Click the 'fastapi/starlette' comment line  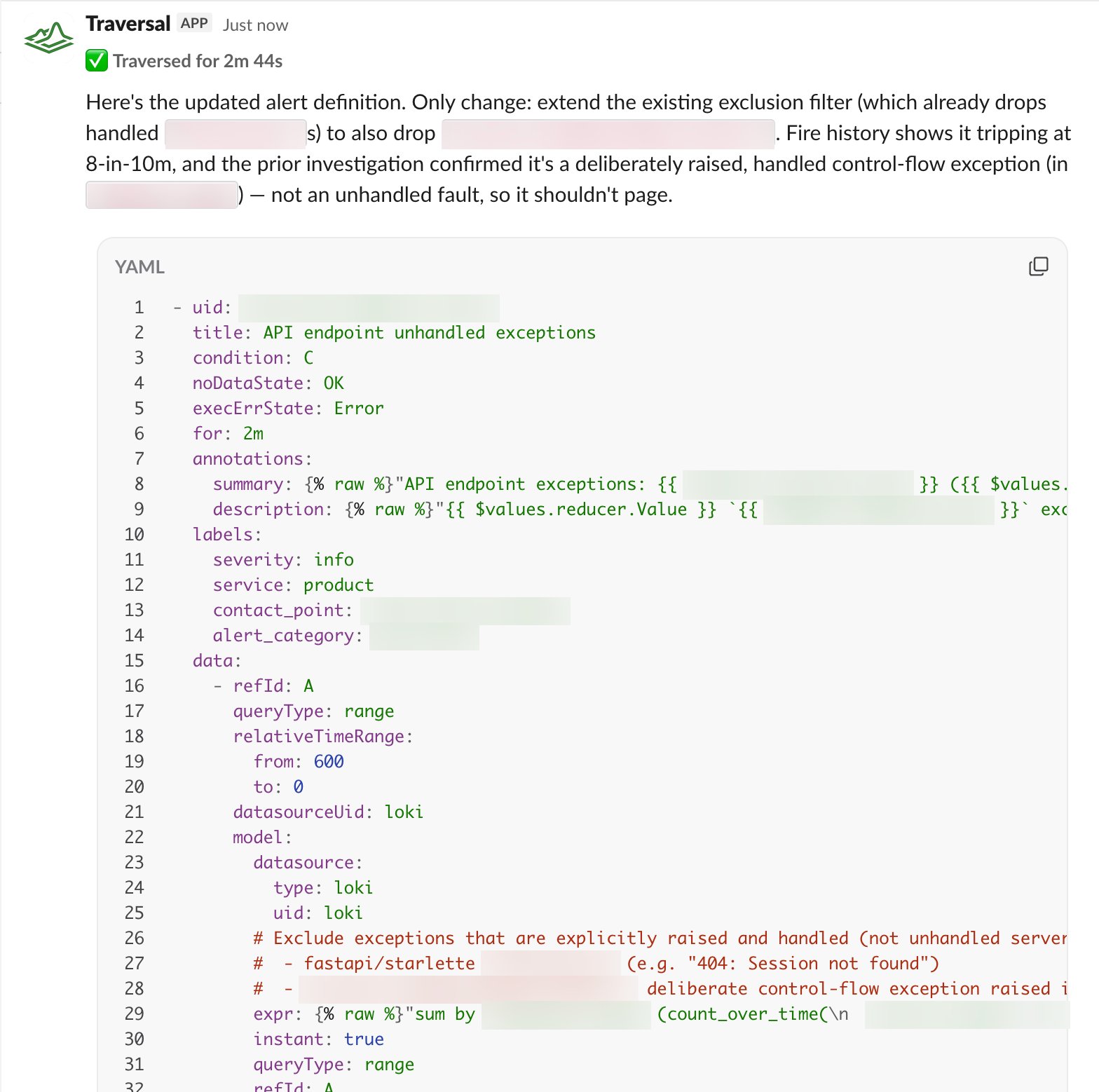[596, 963]
